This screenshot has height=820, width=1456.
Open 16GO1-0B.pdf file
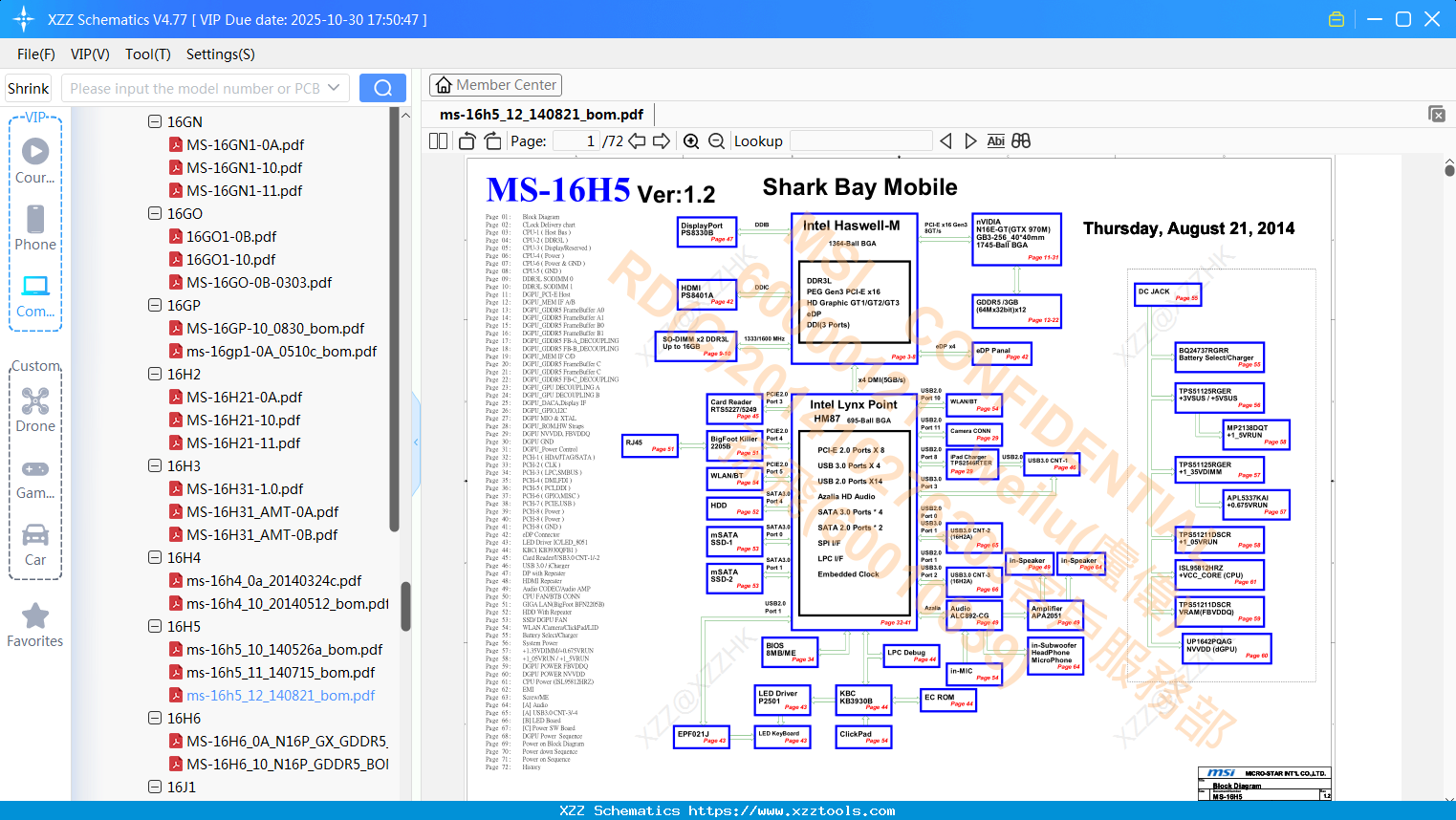click(x=231, y=236)
